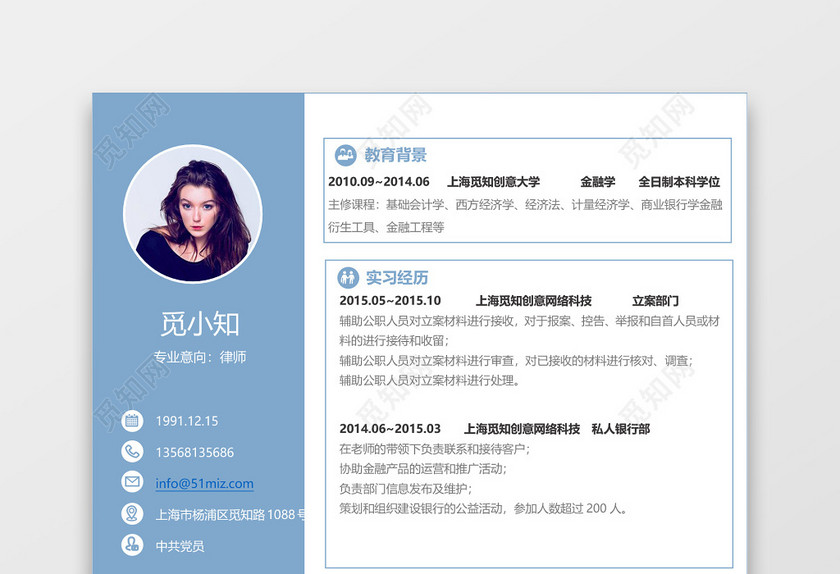Click the major 金融学
The width and height of the screenshot is (840, 574).
598,182
